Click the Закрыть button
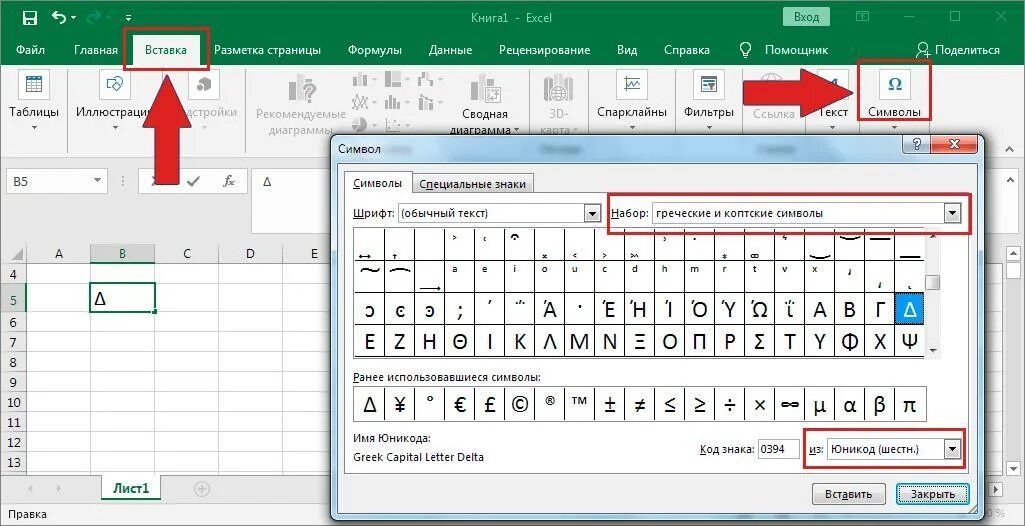Image resolution: width=1025 pixels, height=526 pixels. click(933, 494)
